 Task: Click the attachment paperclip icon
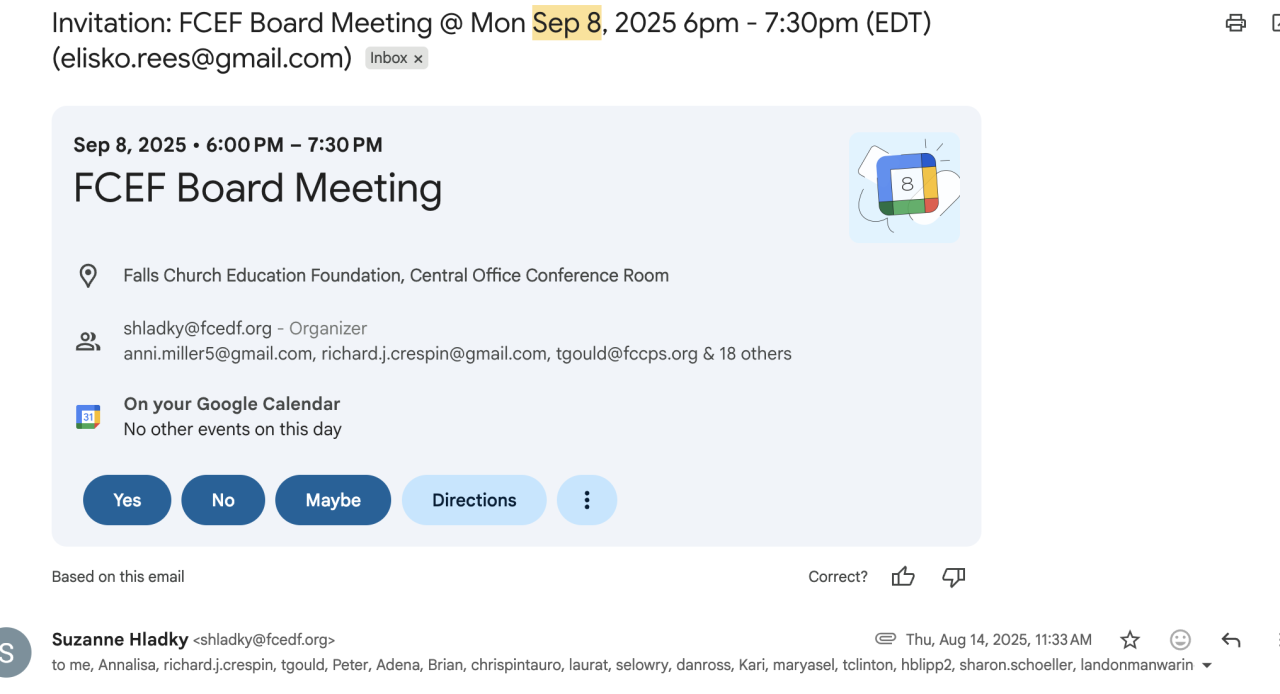click(885, 639)
